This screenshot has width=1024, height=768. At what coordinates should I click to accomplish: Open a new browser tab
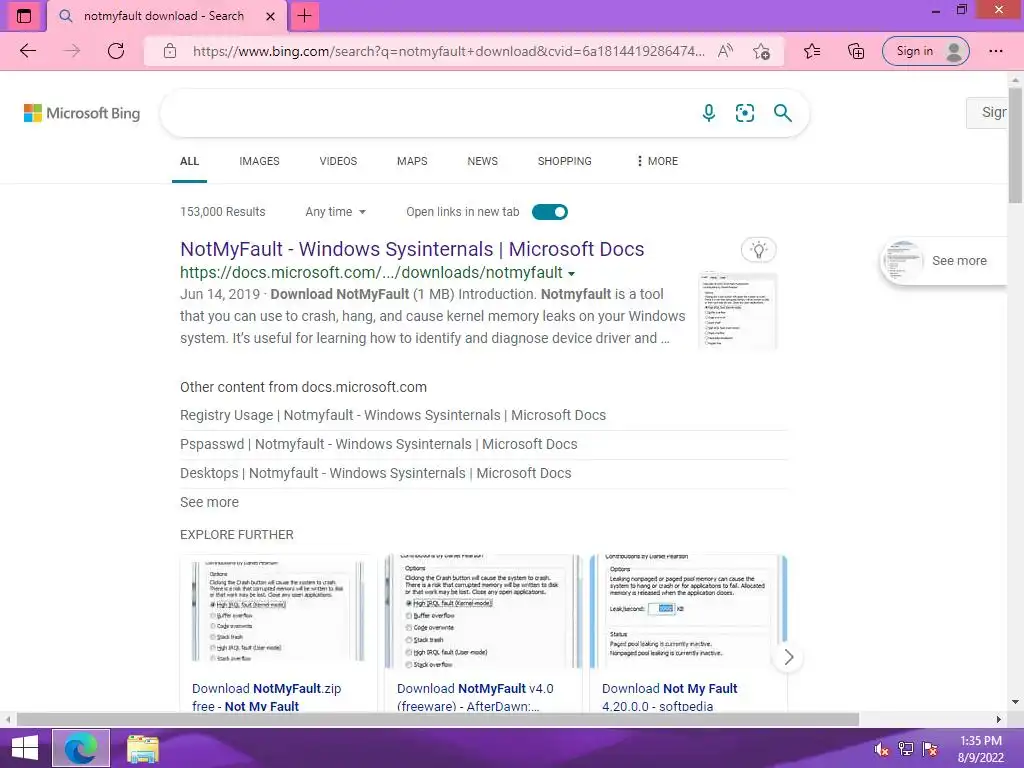point(304,16)
